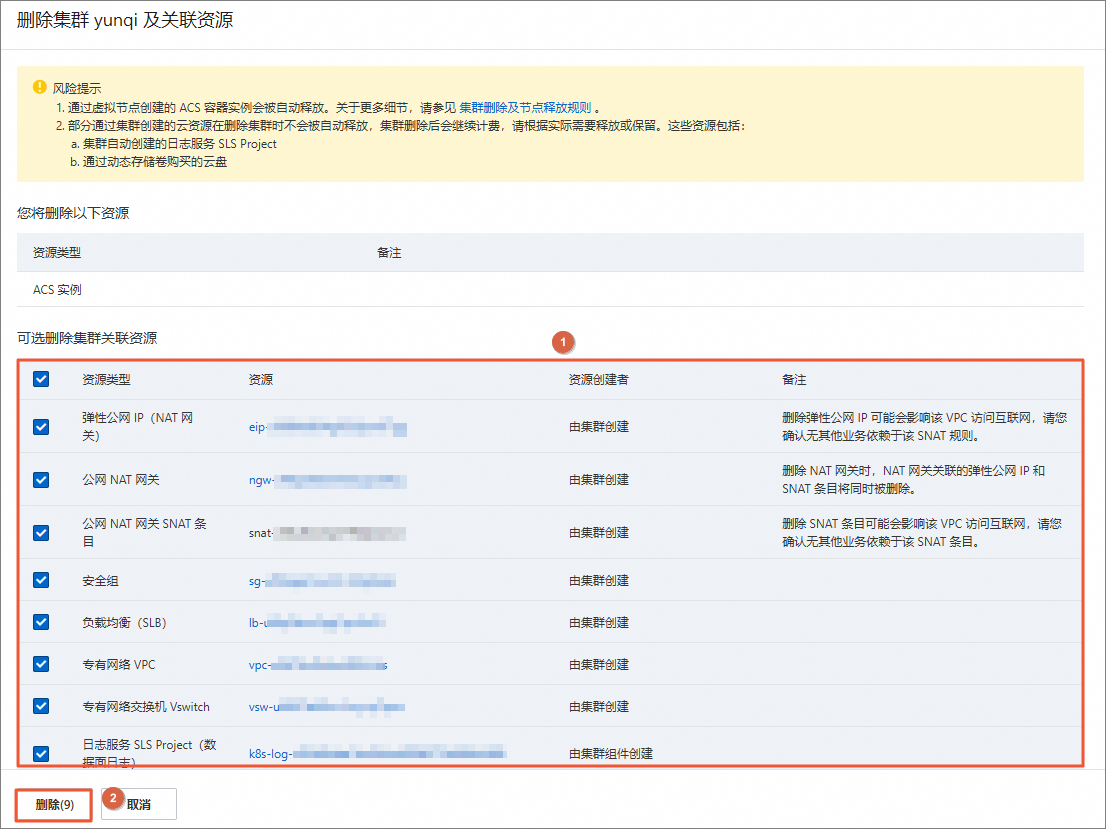Uncheck the 专有网络 VPC checkbox
This screenshot has width=1106, height=829.
pyautogui.click(x=41, y=664)
